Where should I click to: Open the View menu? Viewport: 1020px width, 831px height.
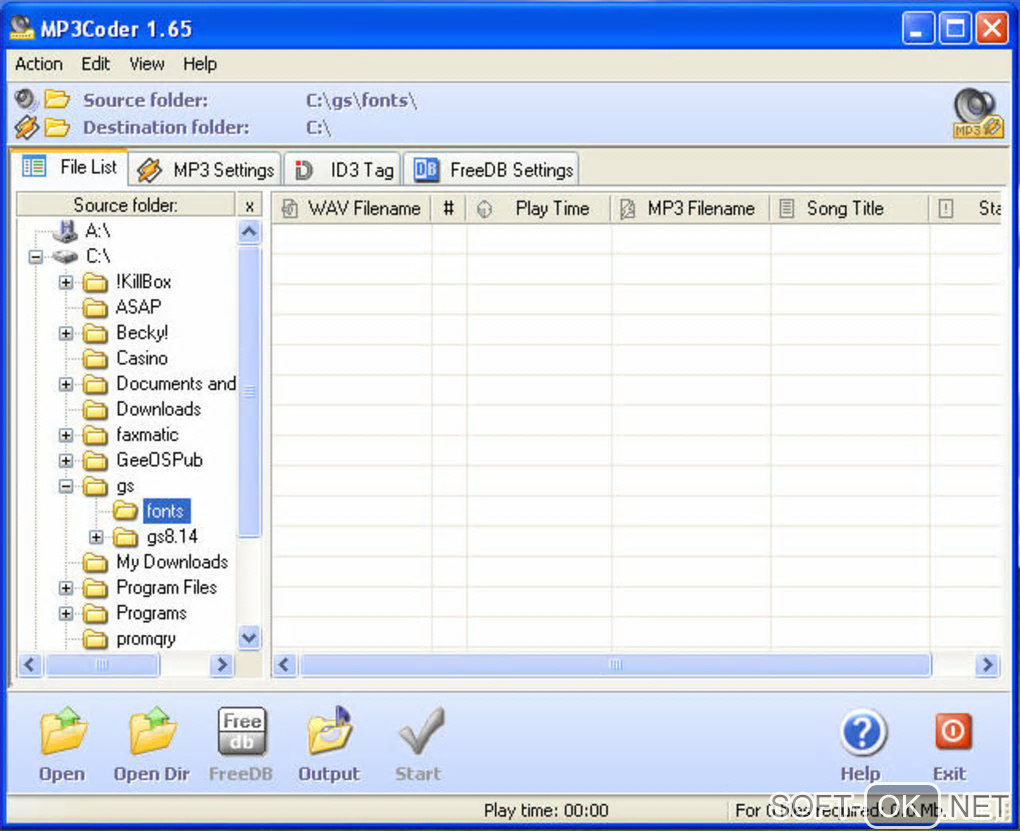point(146,64)
